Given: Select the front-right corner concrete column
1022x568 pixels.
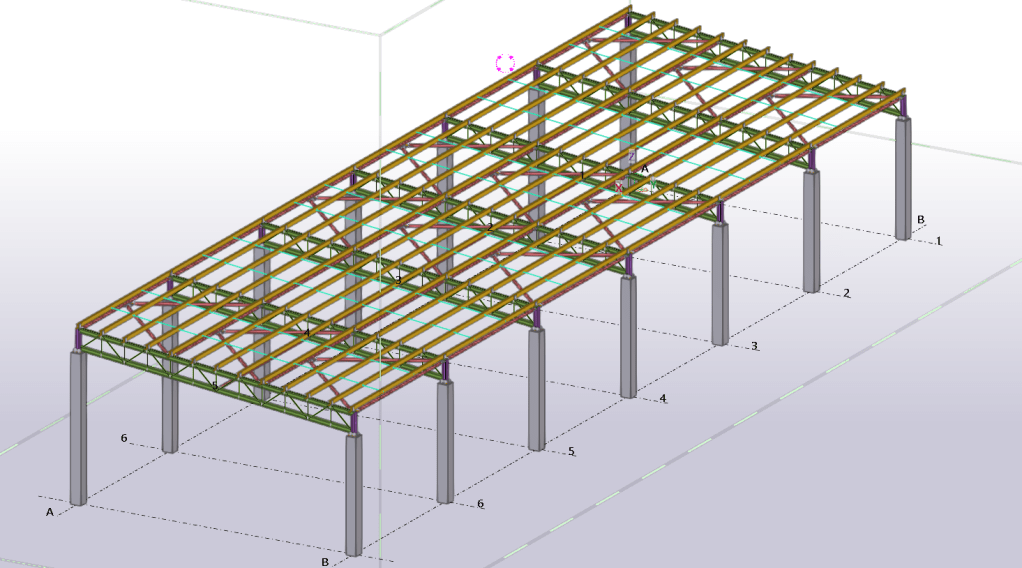Looking at the screenshot, I should click(353, 495).
